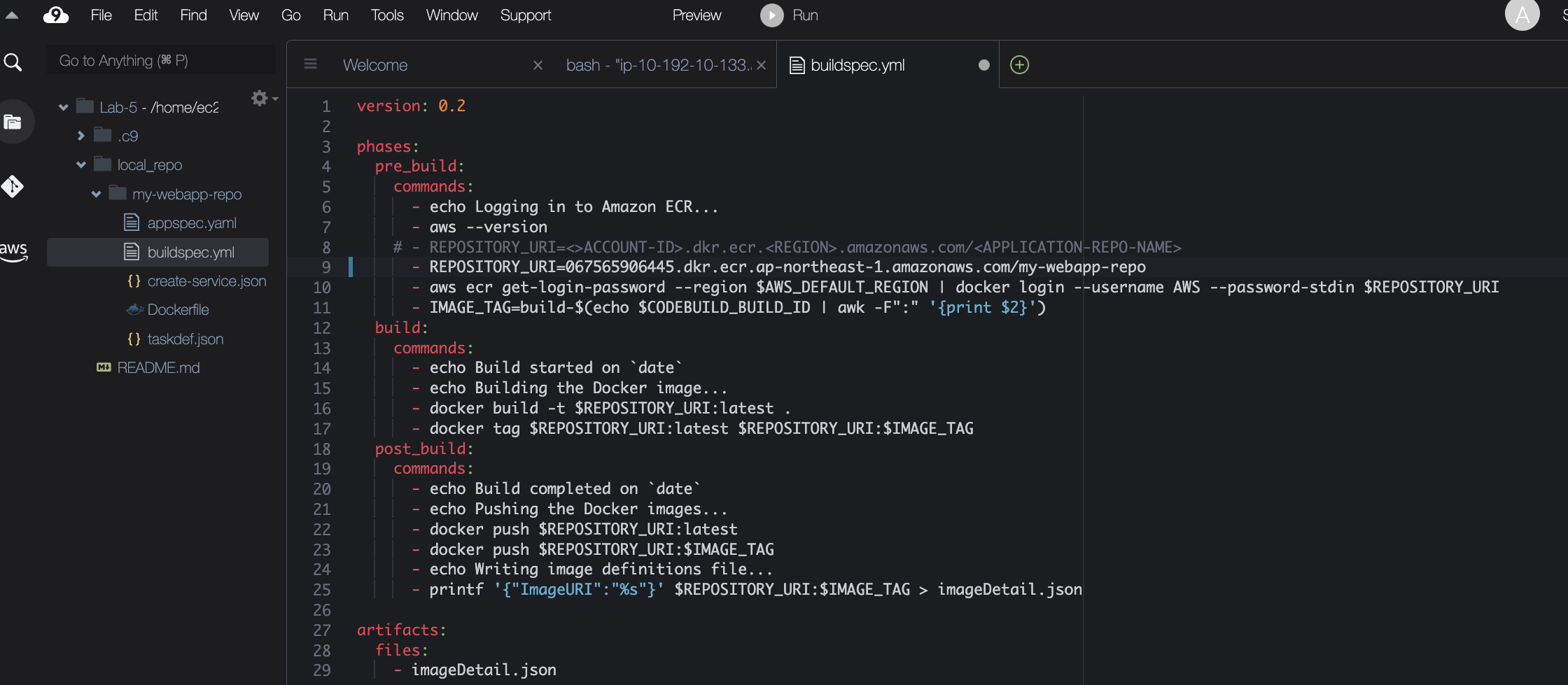Open README.md in file tree
Image resolution: width=1568 pixels, height=685 pixels.
159,368
